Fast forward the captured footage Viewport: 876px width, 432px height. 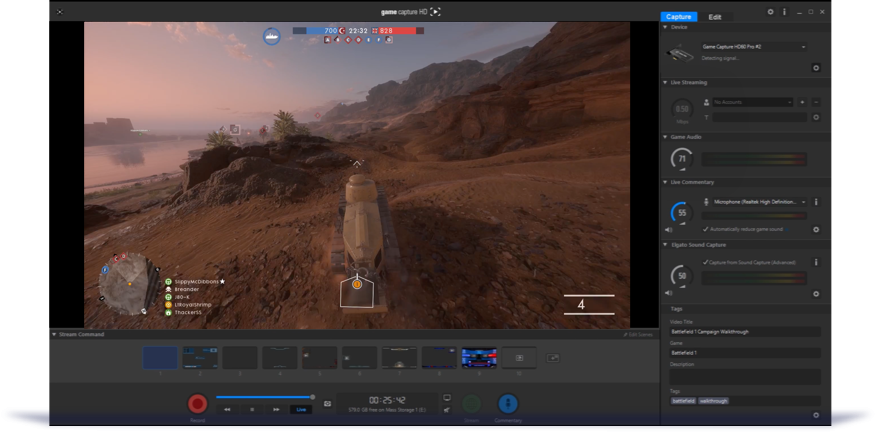tap(276, 410)
